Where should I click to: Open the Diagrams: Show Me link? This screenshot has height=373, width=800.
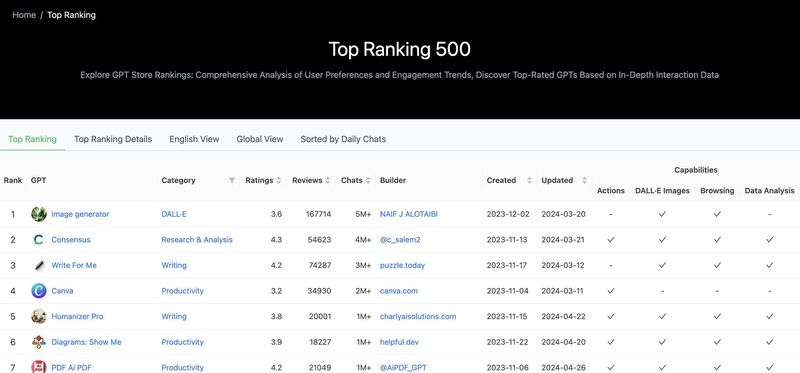(86, 342)
